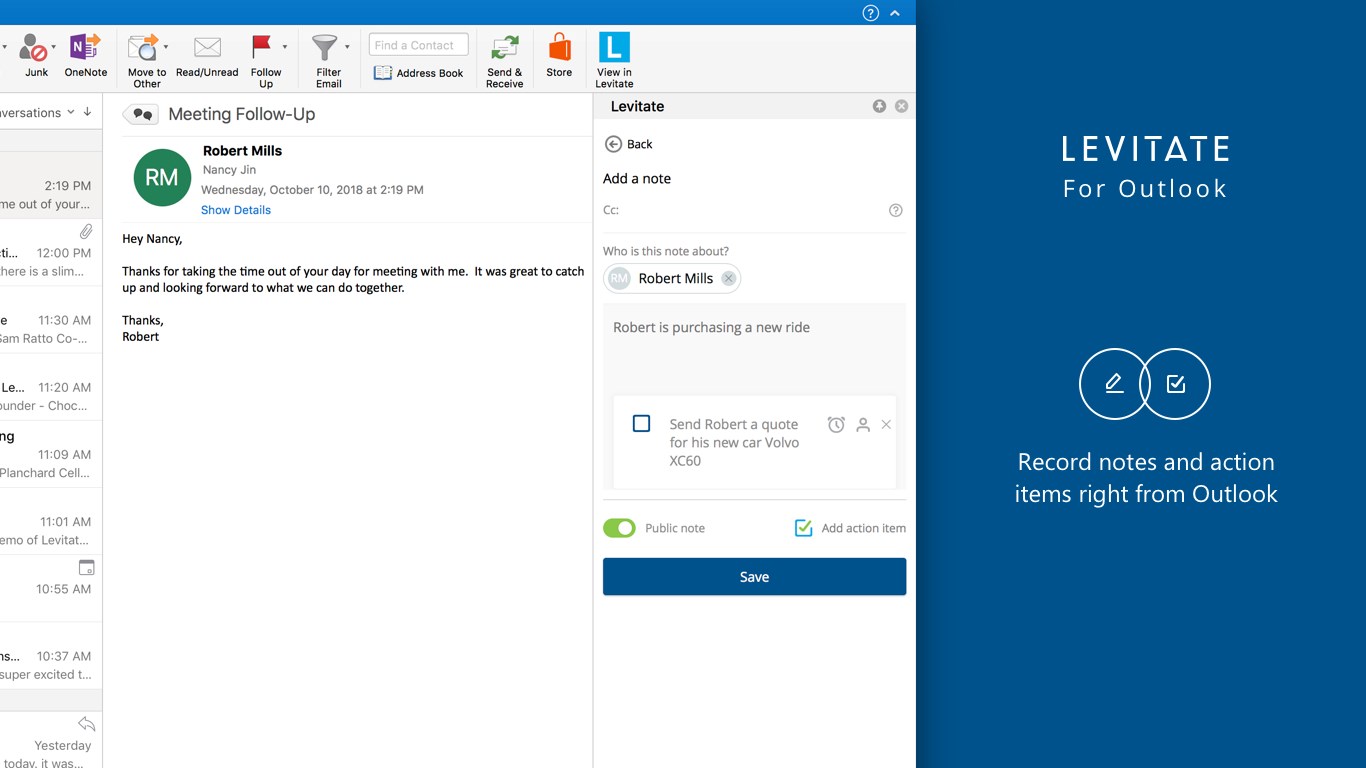Click the help icon in the title bar

871,13
